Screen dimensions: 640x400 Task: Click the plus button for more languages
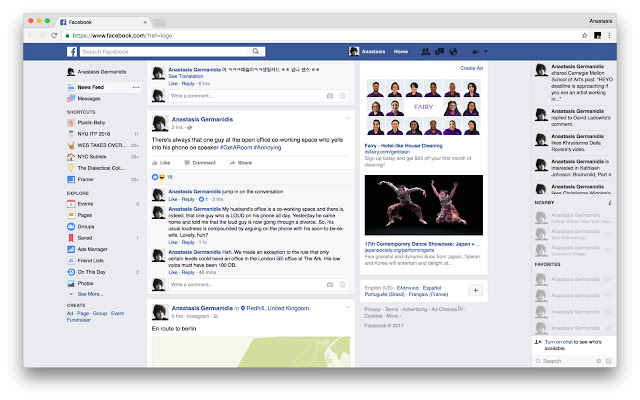[x=475, y=290]
